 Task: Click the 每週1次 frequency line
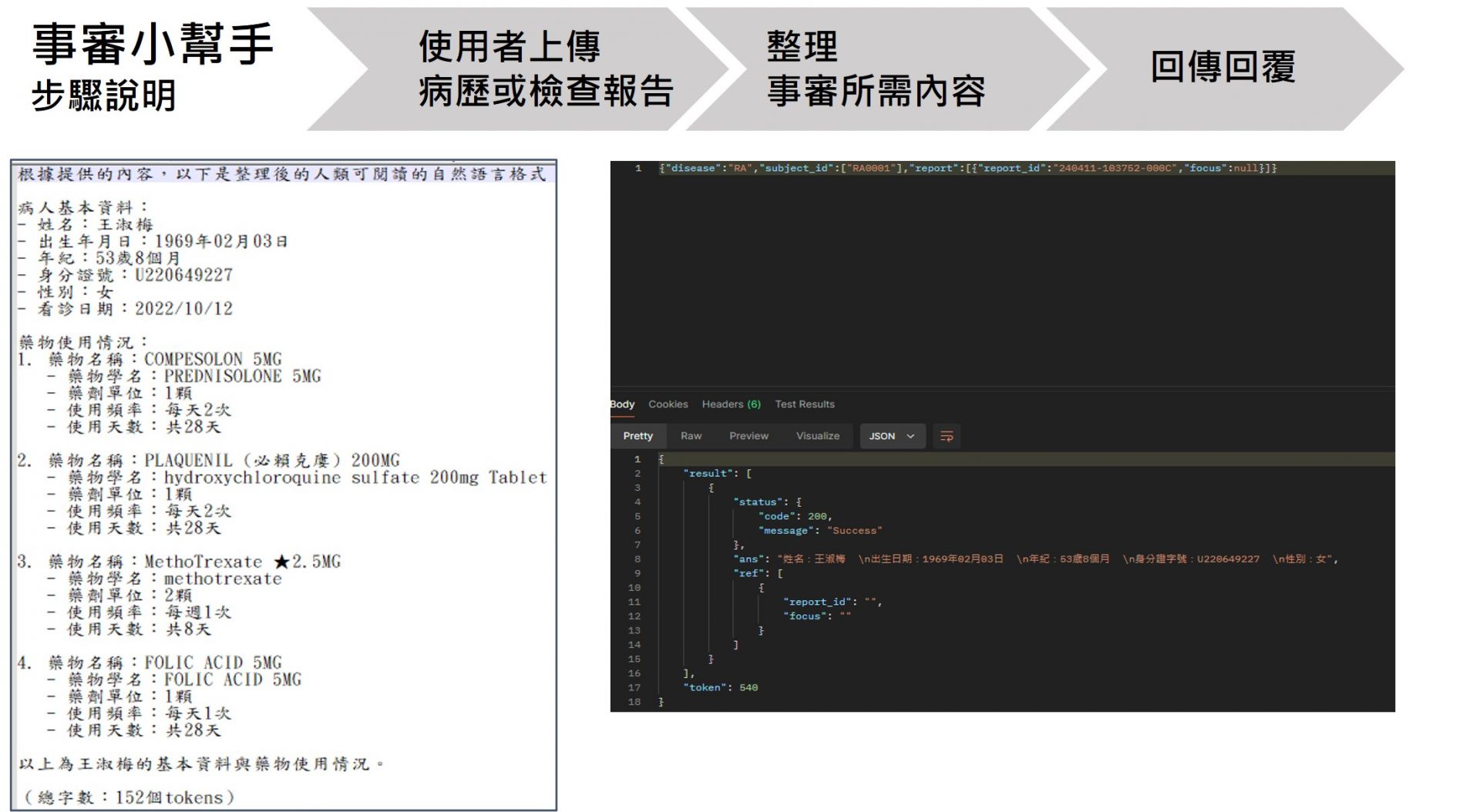click(x=140, y=612)
